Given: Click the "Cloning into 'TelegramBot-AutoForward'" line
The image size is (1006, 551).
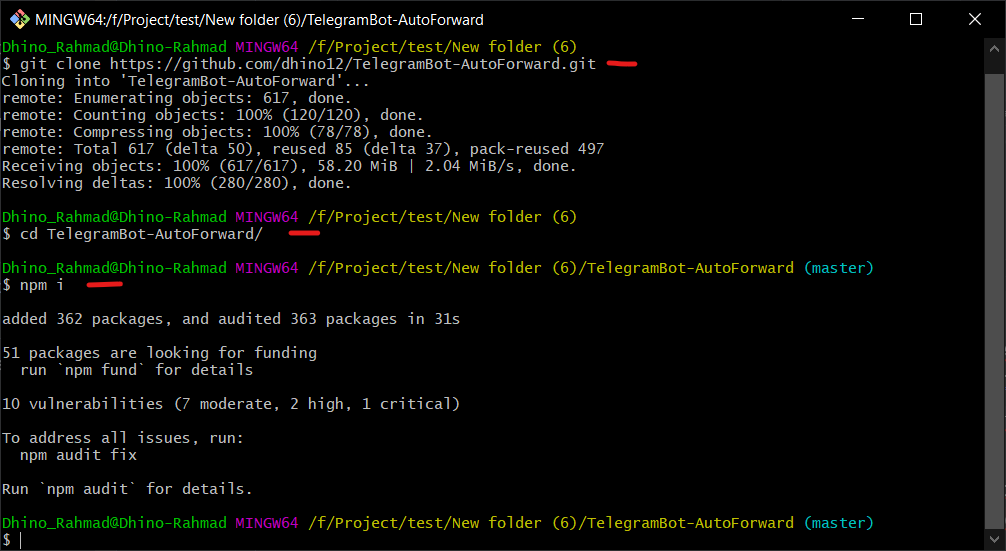Looking at the screenshot, I should pos(186,81).
